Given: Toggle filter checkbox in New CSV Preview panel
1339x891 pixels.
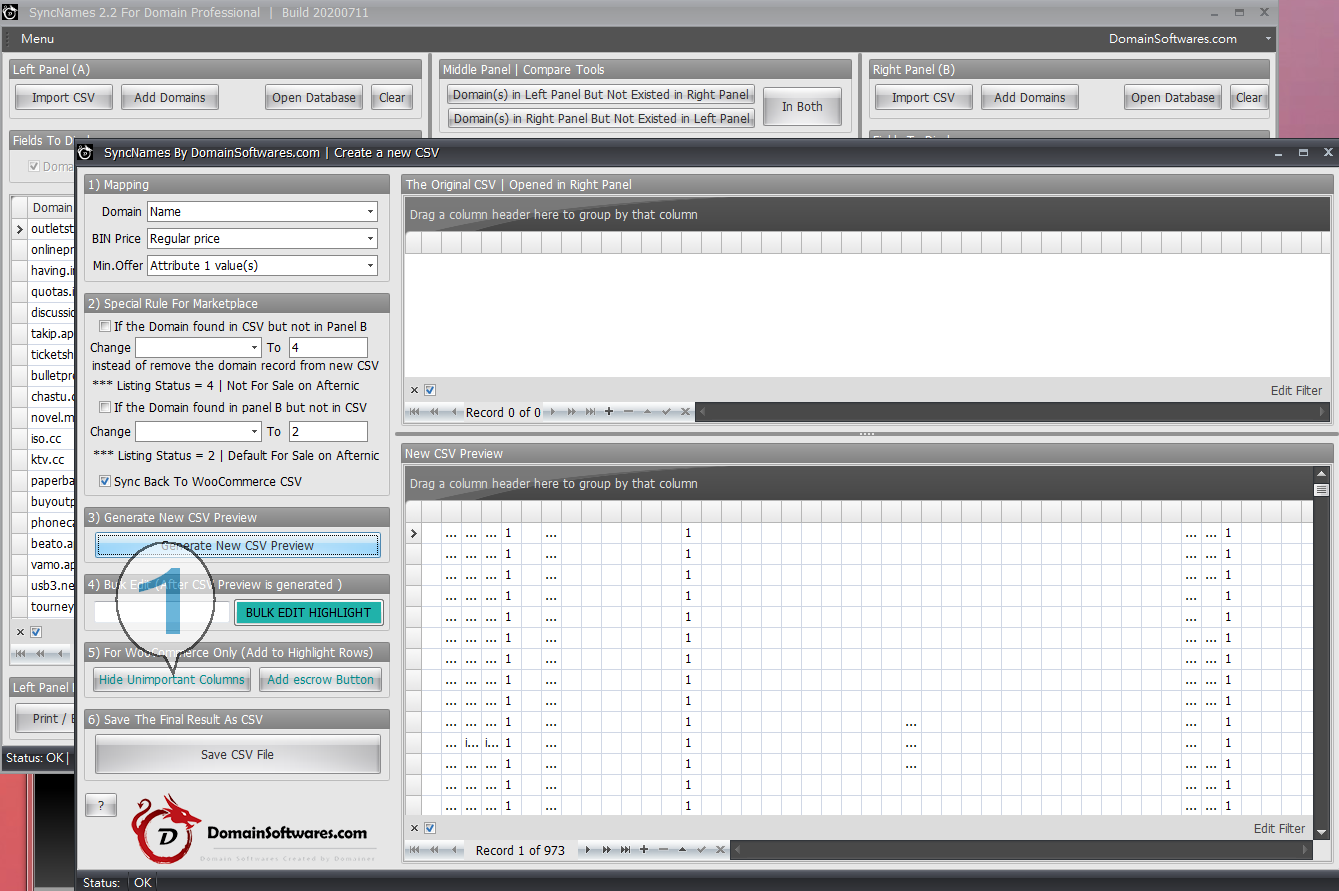Looking at the screenshot, I should point(430,828).
